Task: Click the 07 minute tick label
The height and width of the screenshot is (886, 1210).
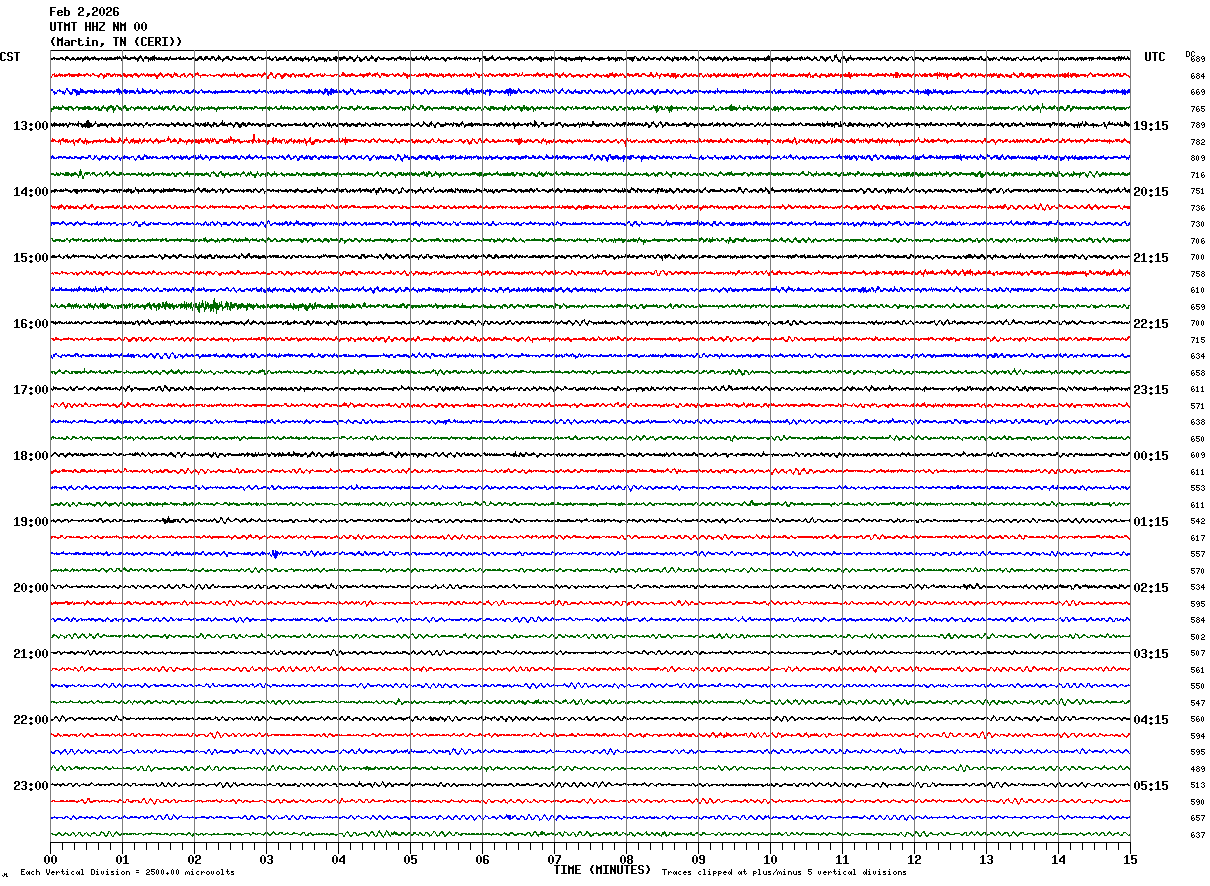Action: click(x=554, y=859)
